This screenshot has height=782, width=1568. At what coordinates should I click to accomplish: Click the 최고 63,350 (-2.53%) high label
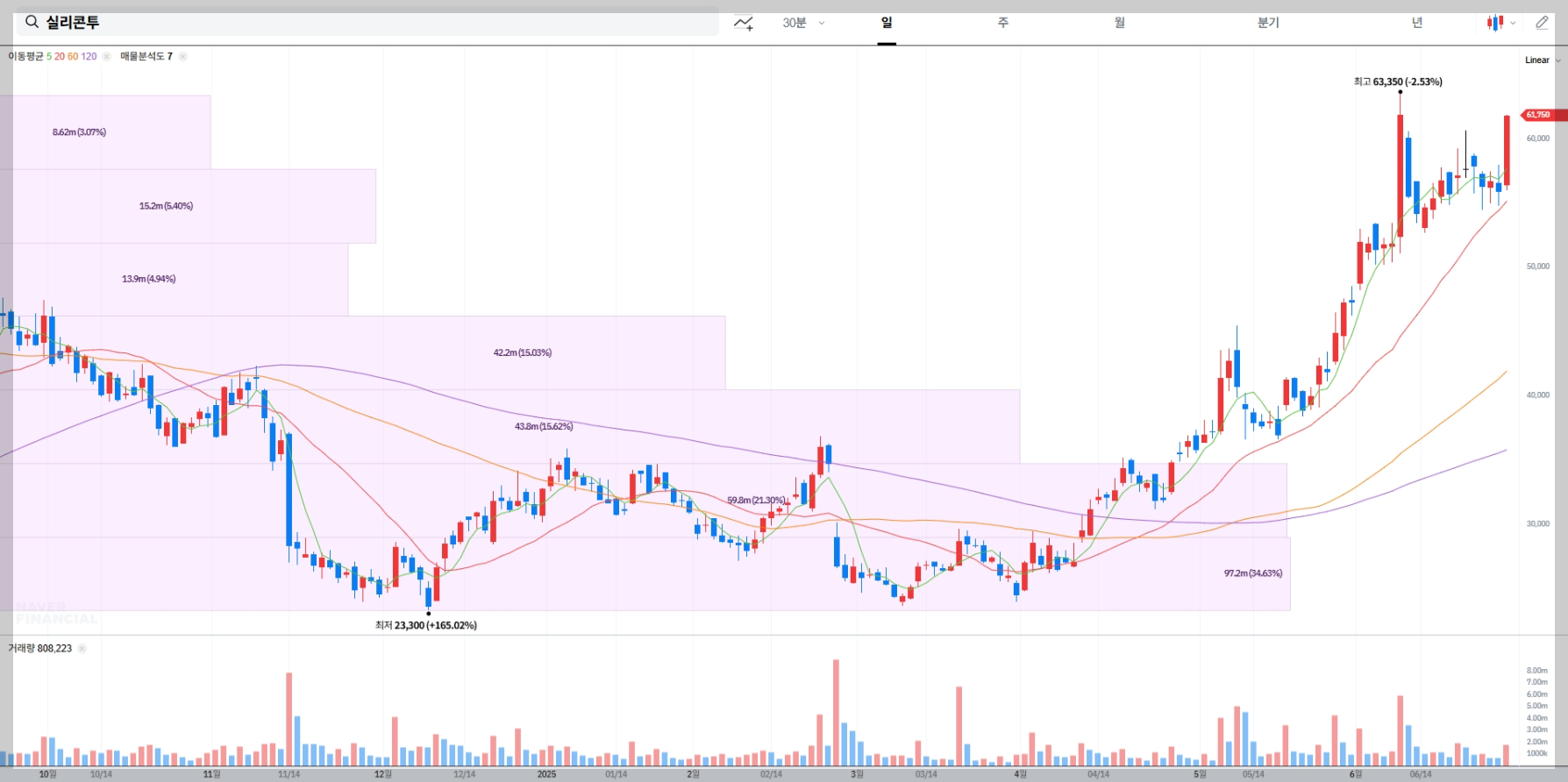coord(1398,82)
